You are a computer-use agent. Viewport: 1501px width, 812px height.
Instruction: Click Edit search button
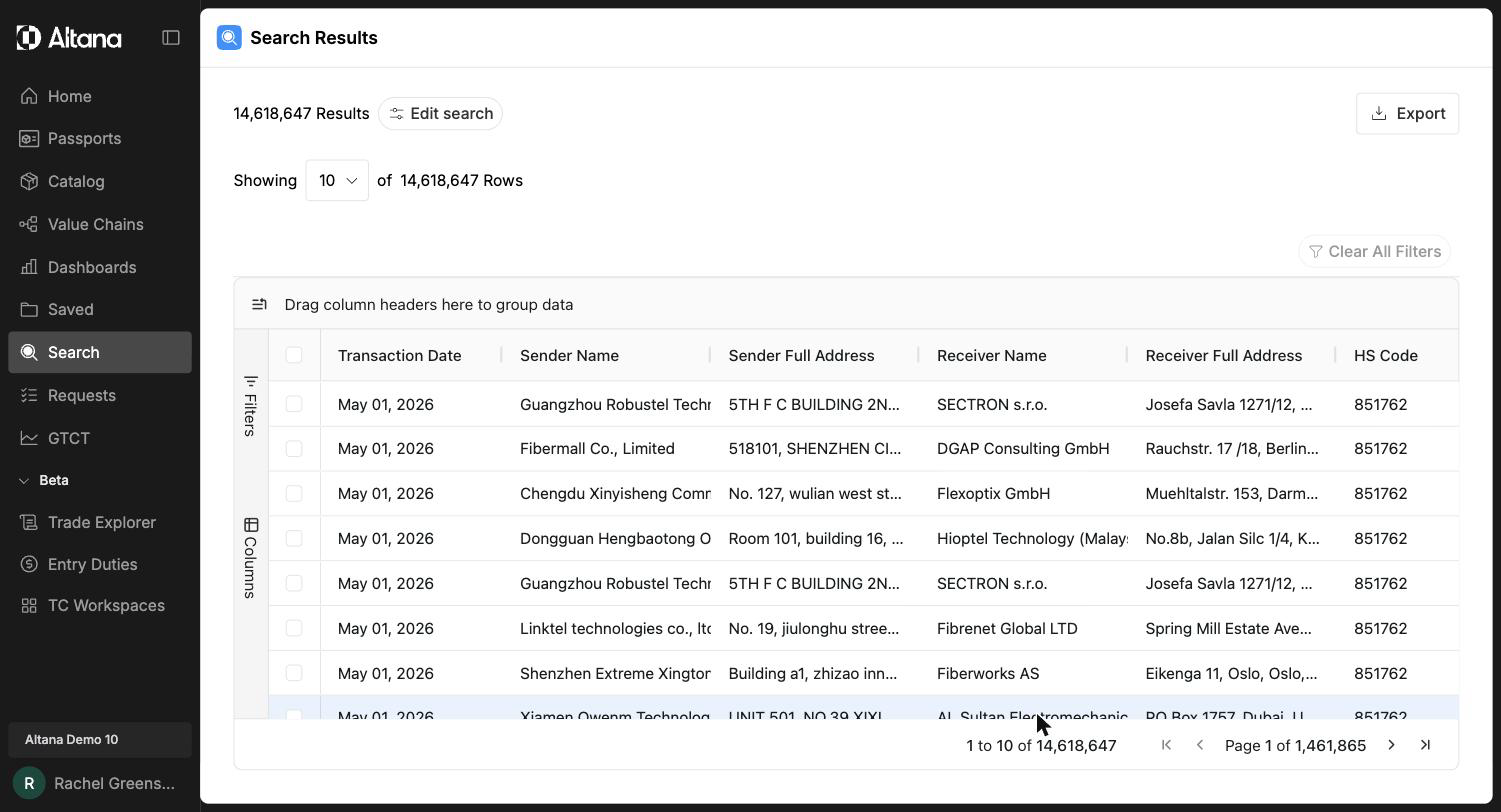(440, 114)
